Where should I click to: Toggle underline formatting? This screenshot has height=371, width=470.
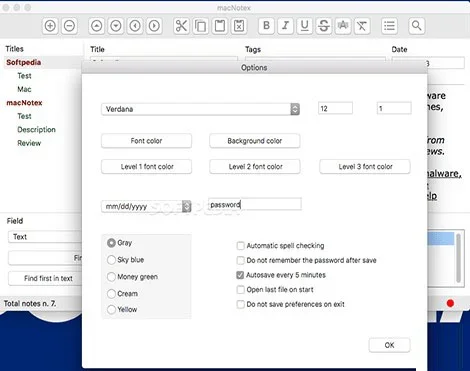pyautogui.click(x=304, y=26)
